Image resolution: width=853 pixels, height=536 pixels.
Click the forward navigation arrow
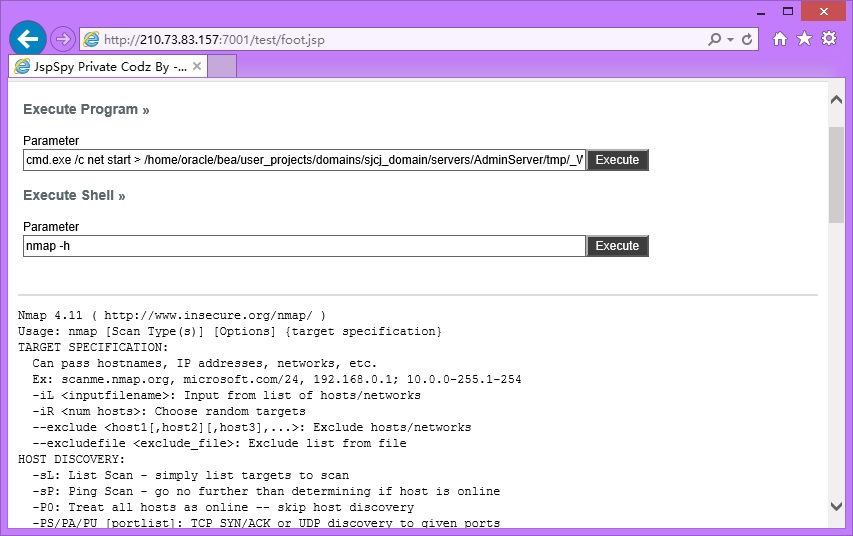63,39
